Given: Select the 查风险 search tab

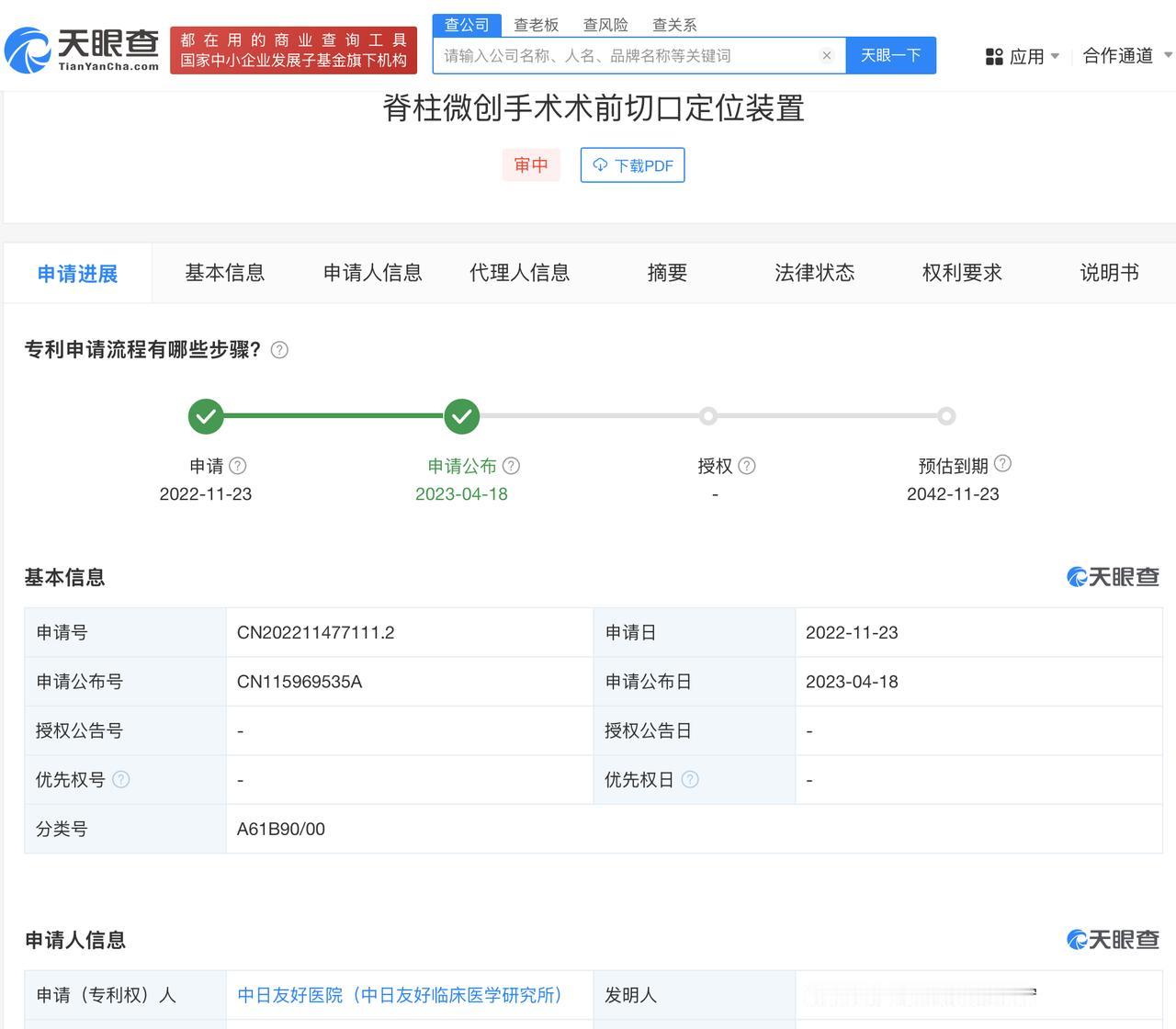Looking at the screenshot, I should tap(605, 25).
